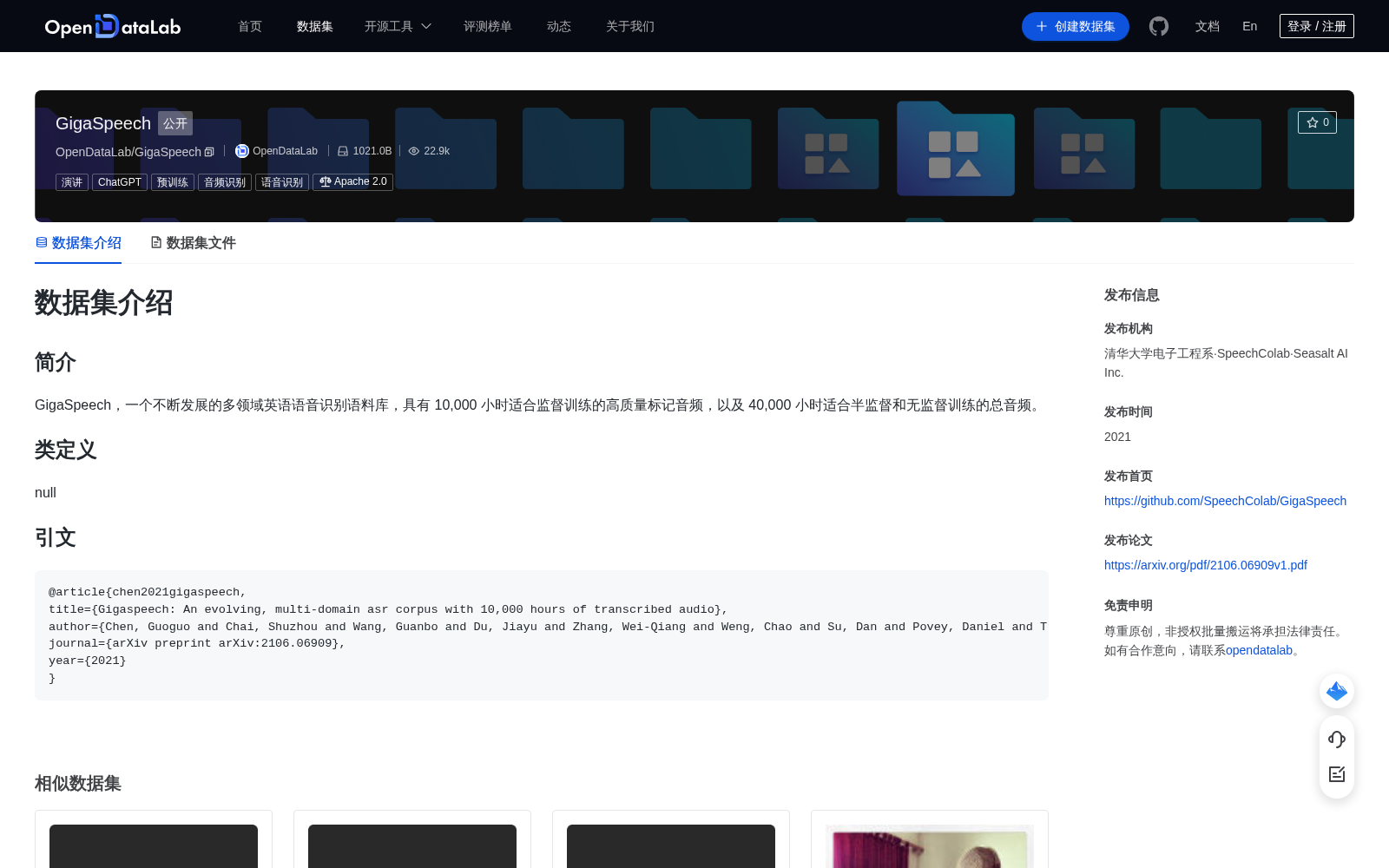Viewport: 1389px width, 868px height.
Task: Click the 语音识别 tag
Action: [282, 182]
